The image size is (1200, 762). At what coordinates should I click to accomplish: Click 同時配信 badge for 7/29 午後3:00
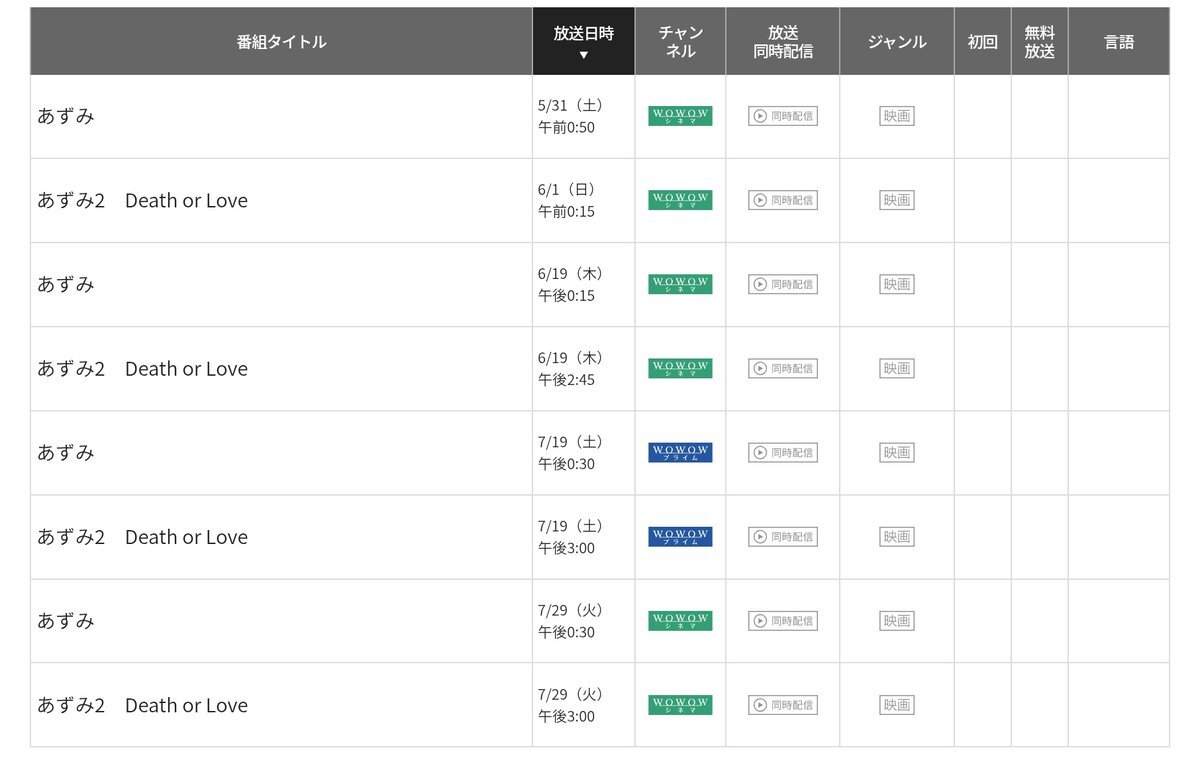(x=783, y=705)
